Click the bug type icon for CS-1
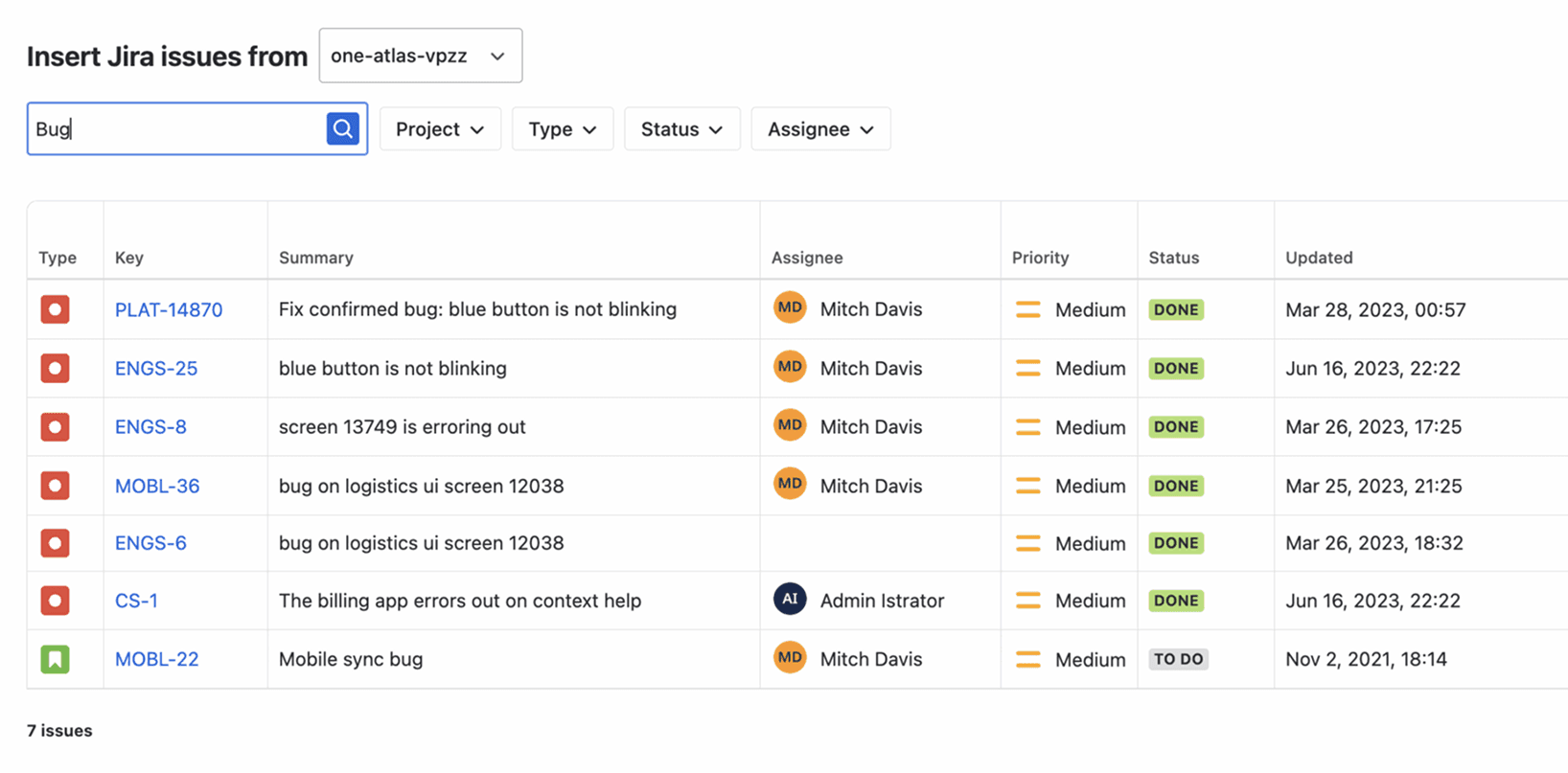This screenshot has width=1568, height=773. (x=55, y=601)
